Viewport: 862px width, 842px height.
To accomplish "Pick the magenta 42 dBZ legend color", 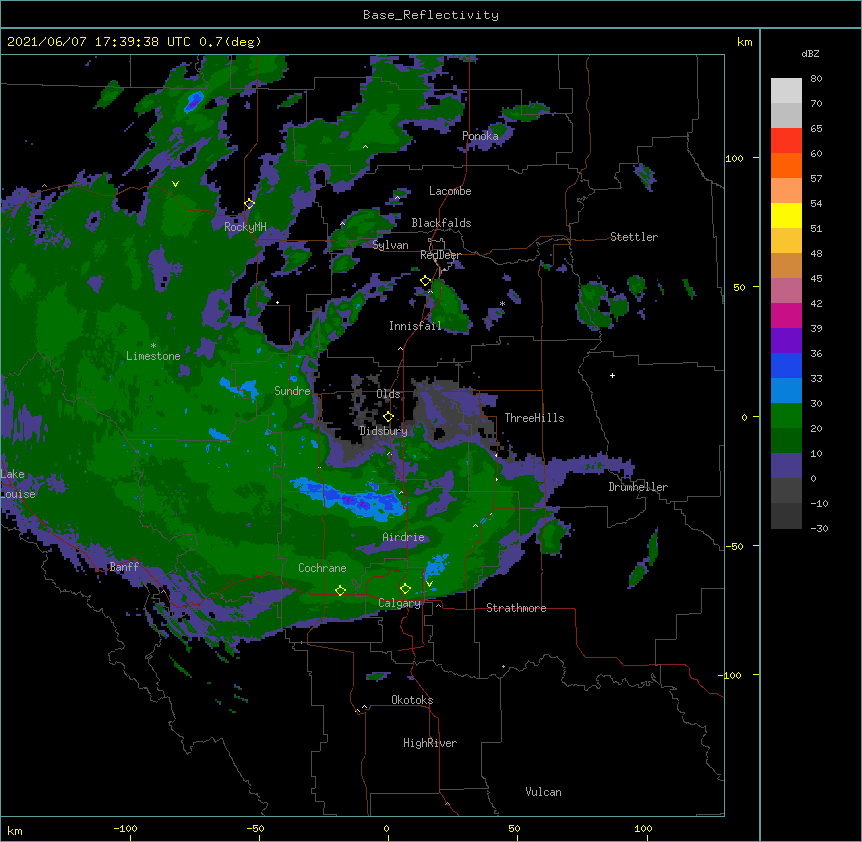I will [786, 315].
